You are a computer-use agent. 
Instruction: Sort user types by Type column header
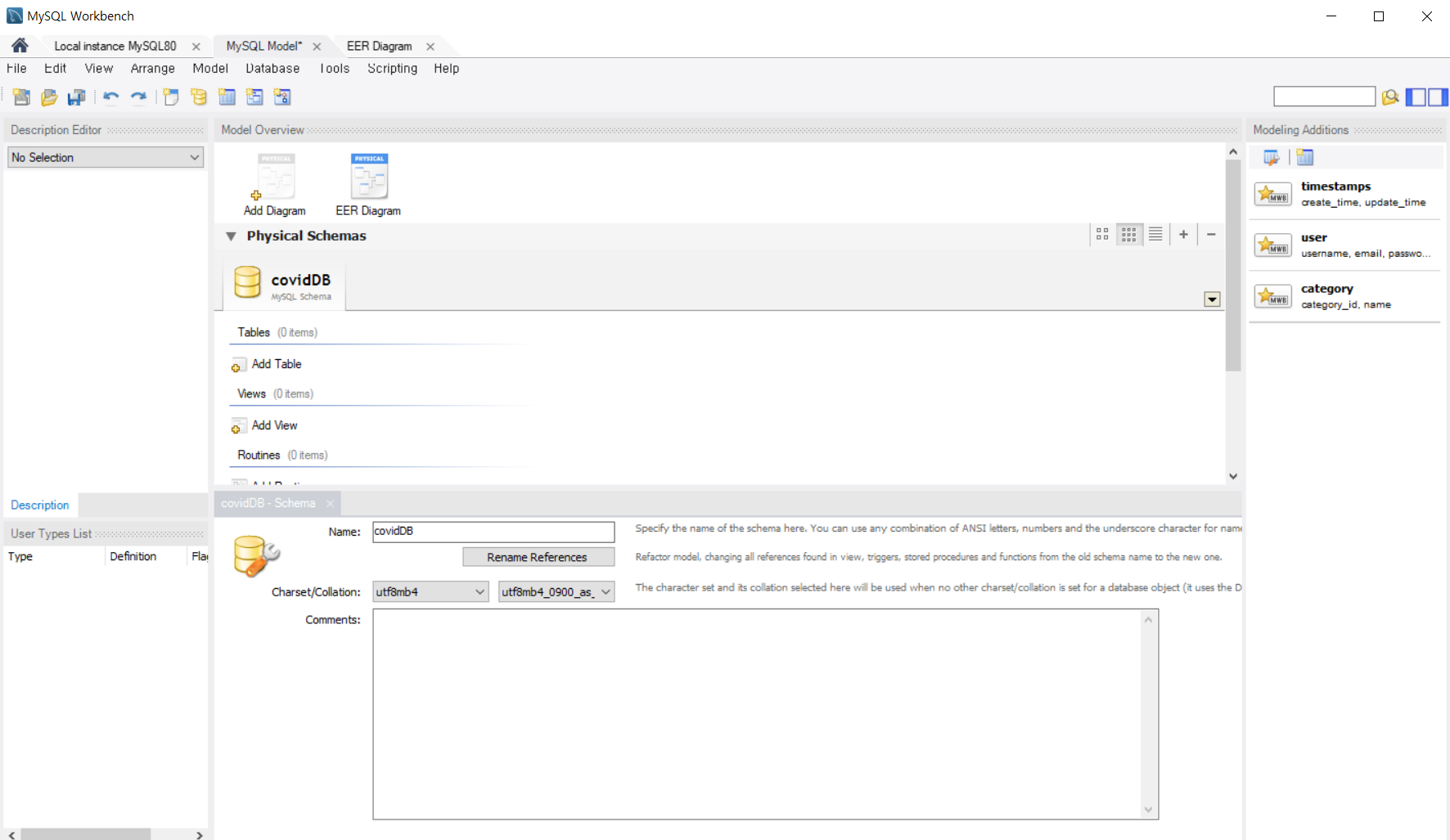click(x=54, y=556)
